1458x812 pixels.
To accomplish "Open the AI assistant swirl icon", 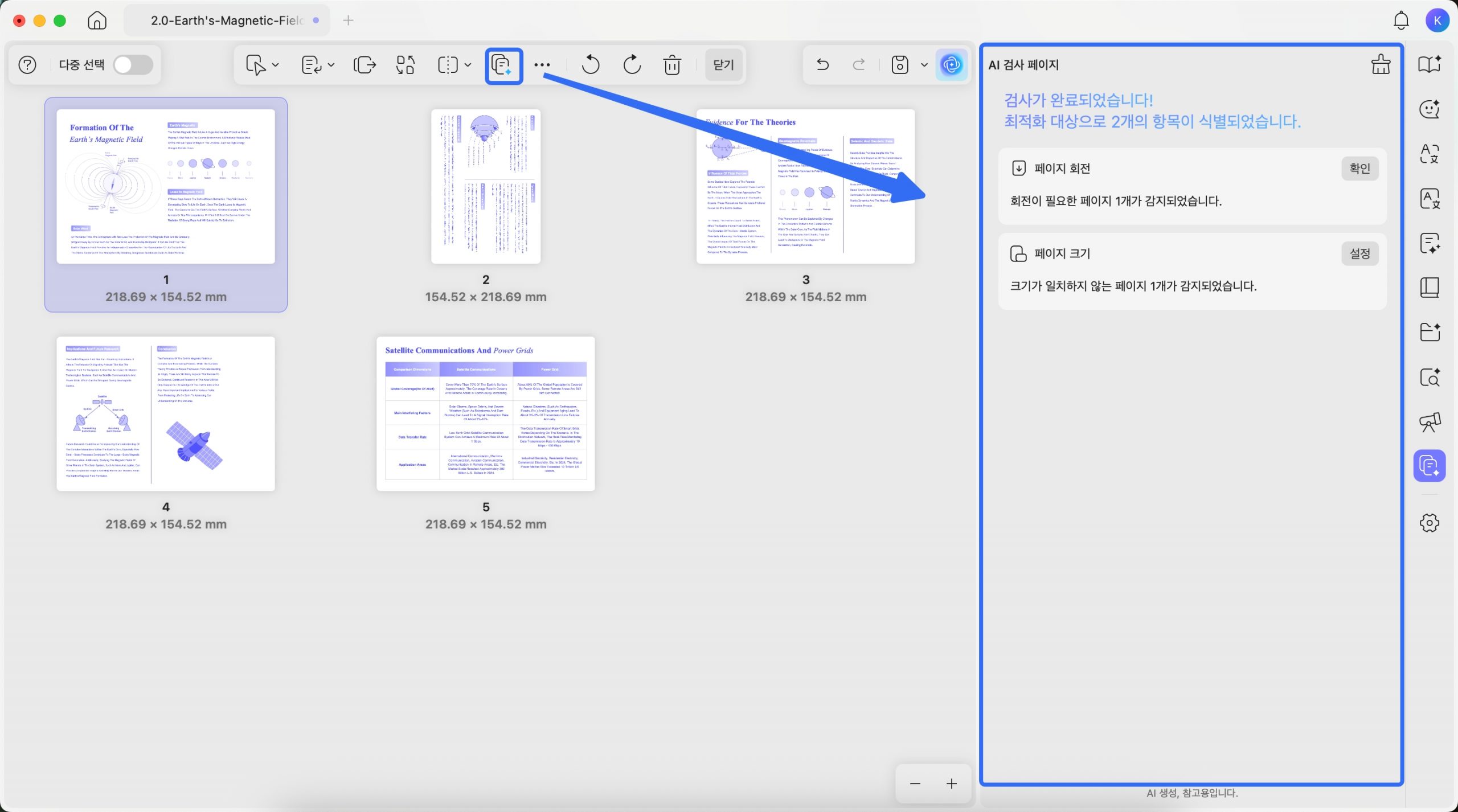I will [951, 65].
